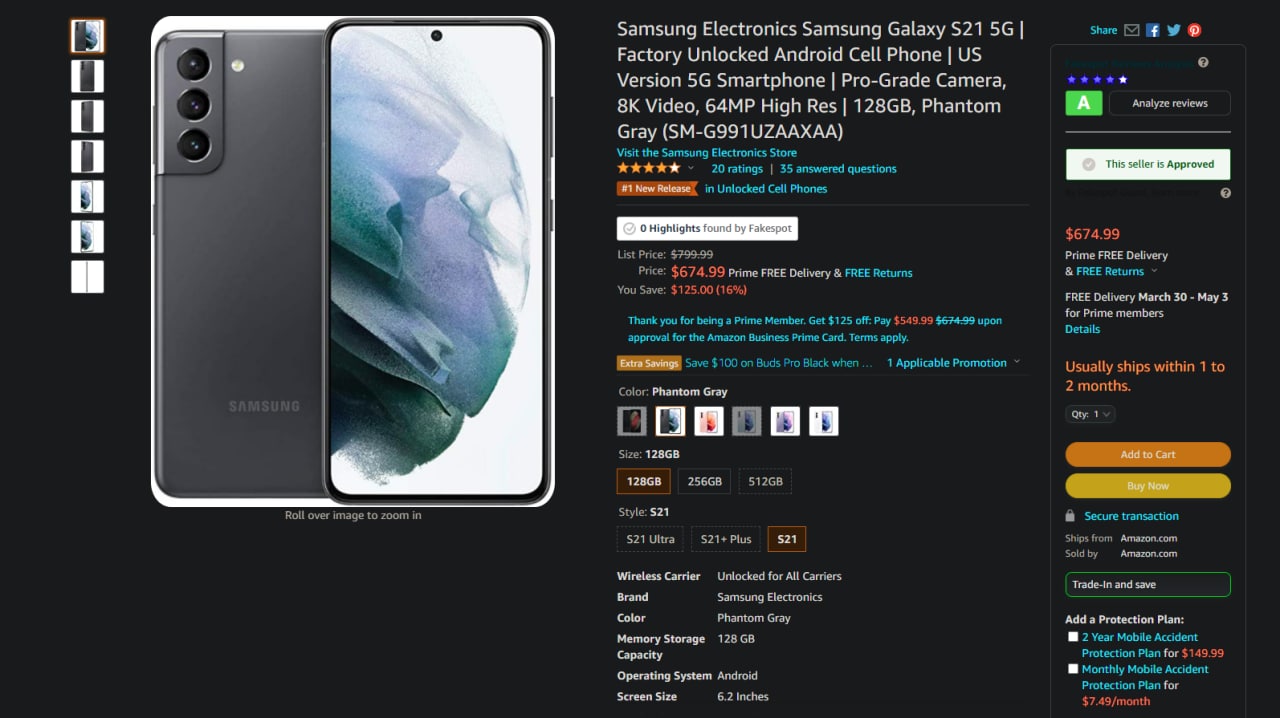Select the second product thumbnail image
Viewport: 1280px width, 718px height.
87,76
